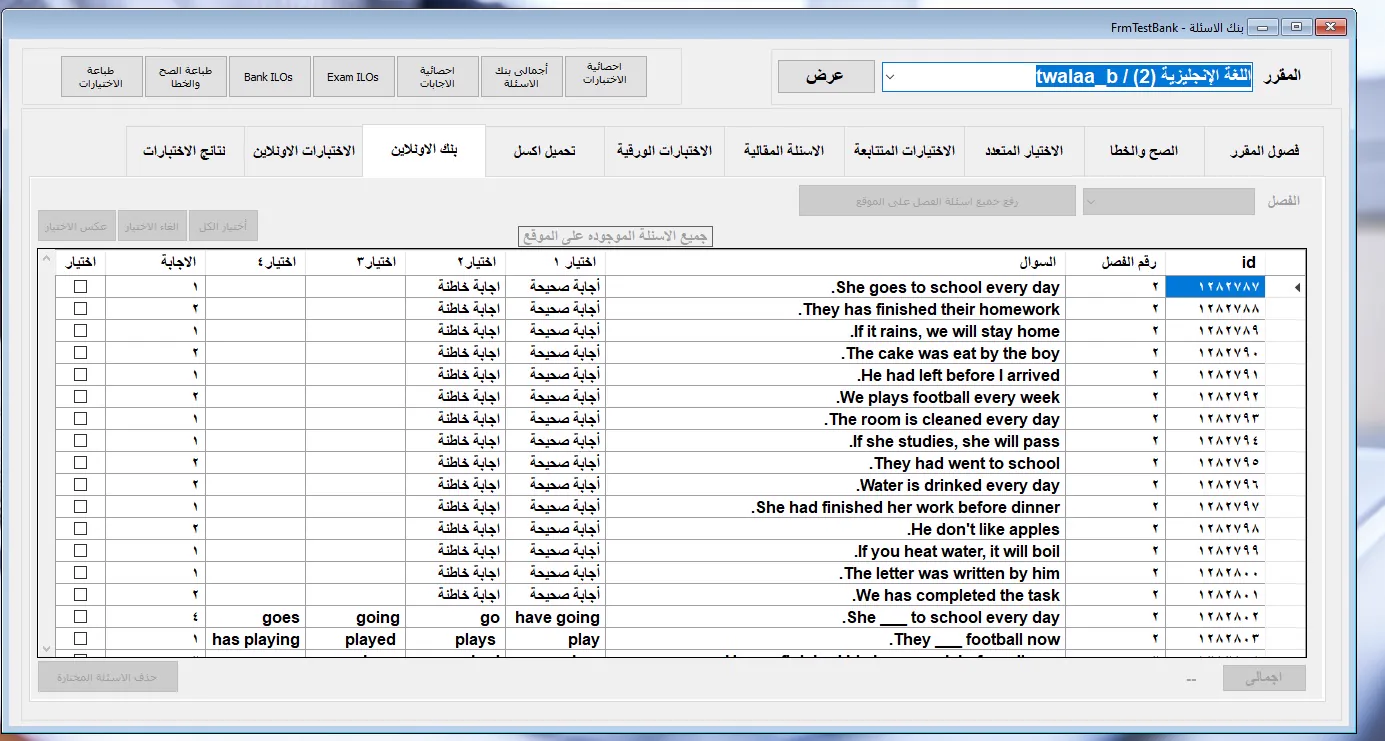Click the السوال column header

836,262
